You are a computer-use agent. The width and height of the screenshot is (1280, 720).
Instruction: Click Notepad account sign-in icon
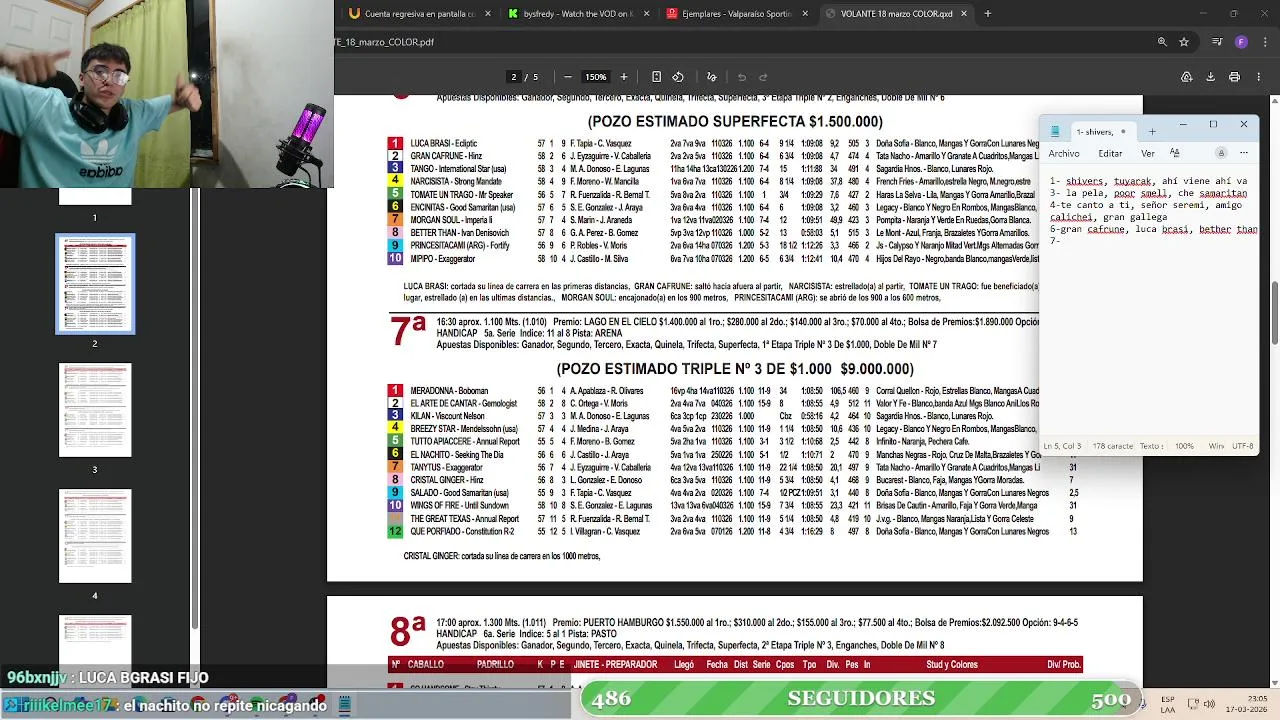(x=1221, y=153)
